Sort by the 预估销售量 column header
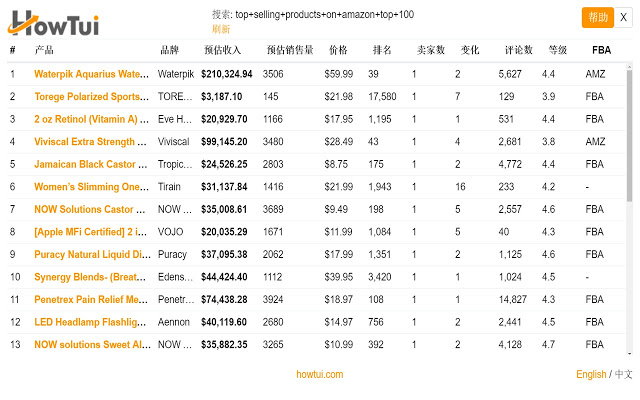Screen dimensions: 640x400 pos(290,50)
